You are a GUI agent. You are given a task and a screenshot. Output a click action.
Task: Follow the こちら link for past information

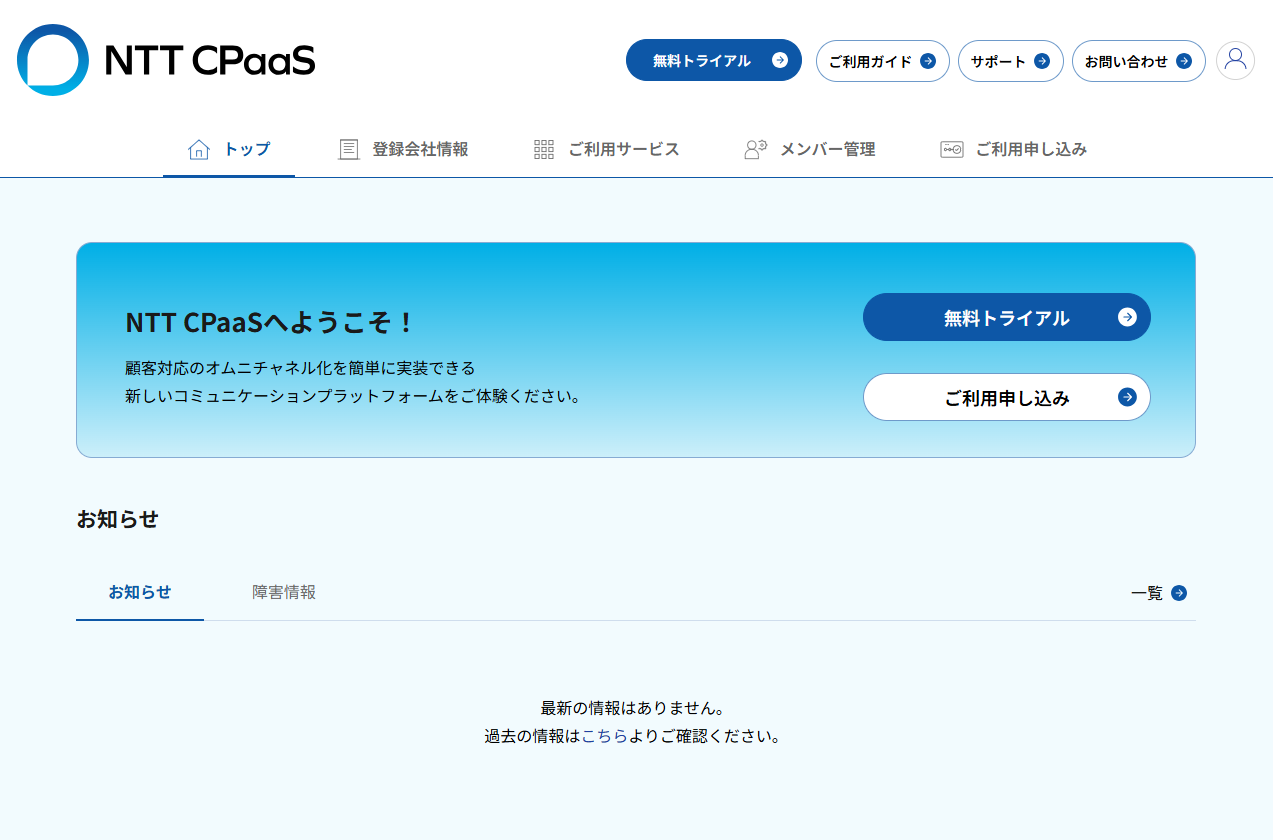click(x=604, y=736)
